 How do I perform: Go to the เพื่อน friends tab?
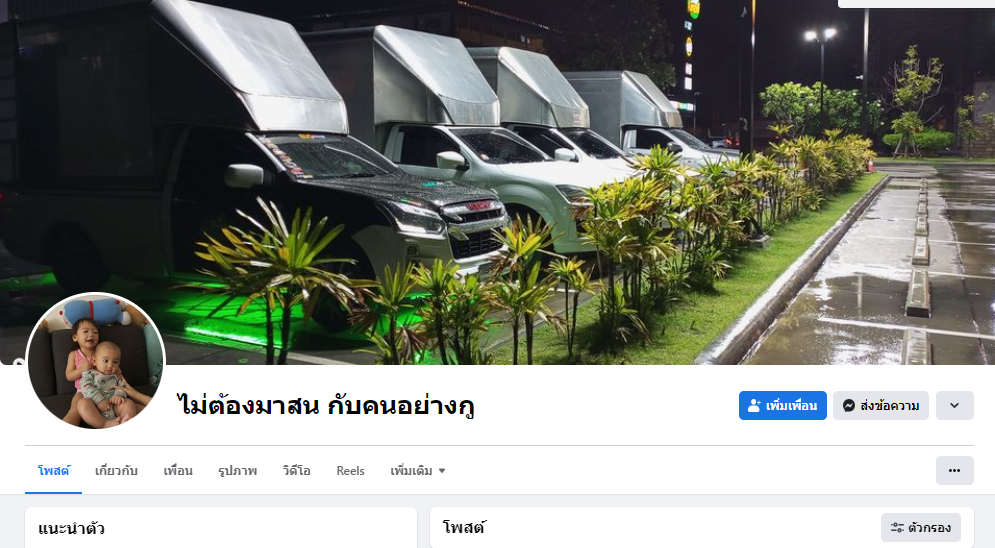[x=178, y=471]
